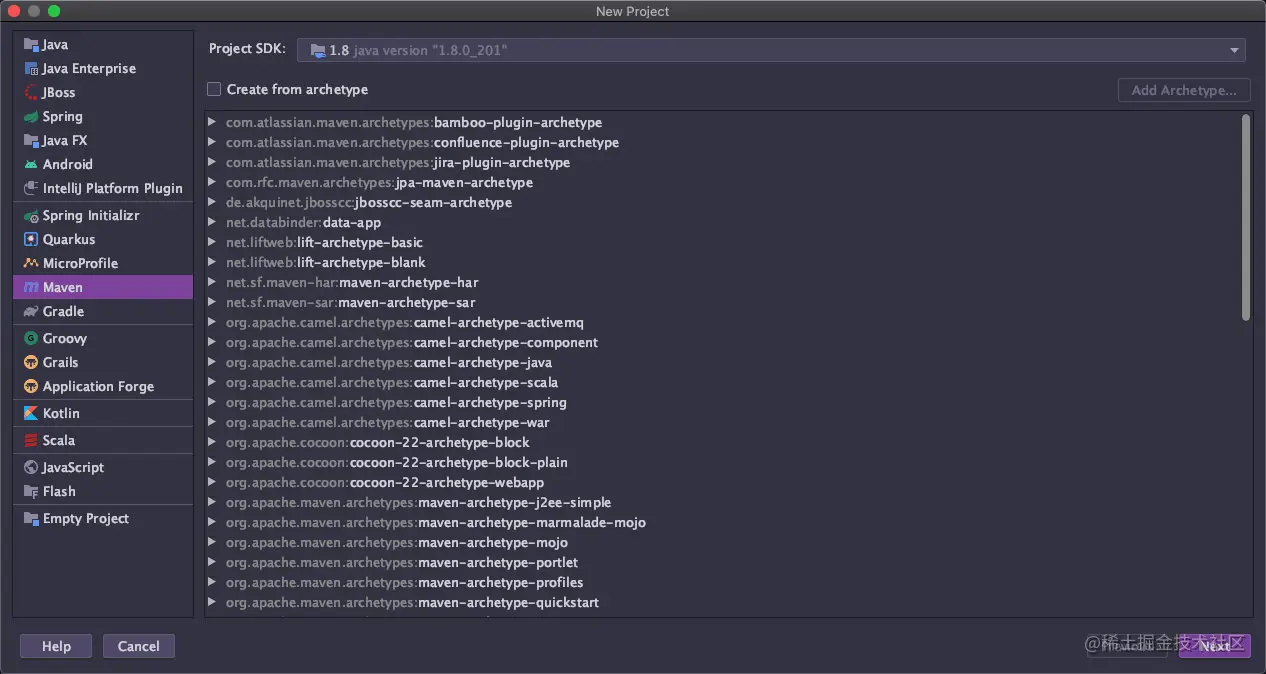Click the Android robot icon
The width and height of the screenshot is (1266, 674).
[x=31, y=165]
